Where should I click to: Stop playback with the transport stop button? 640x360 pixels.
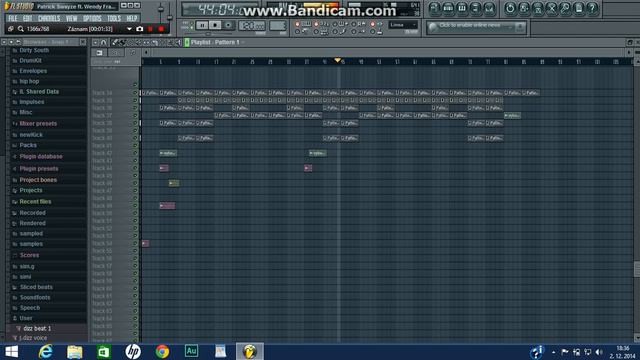click(x=215, y=25)
